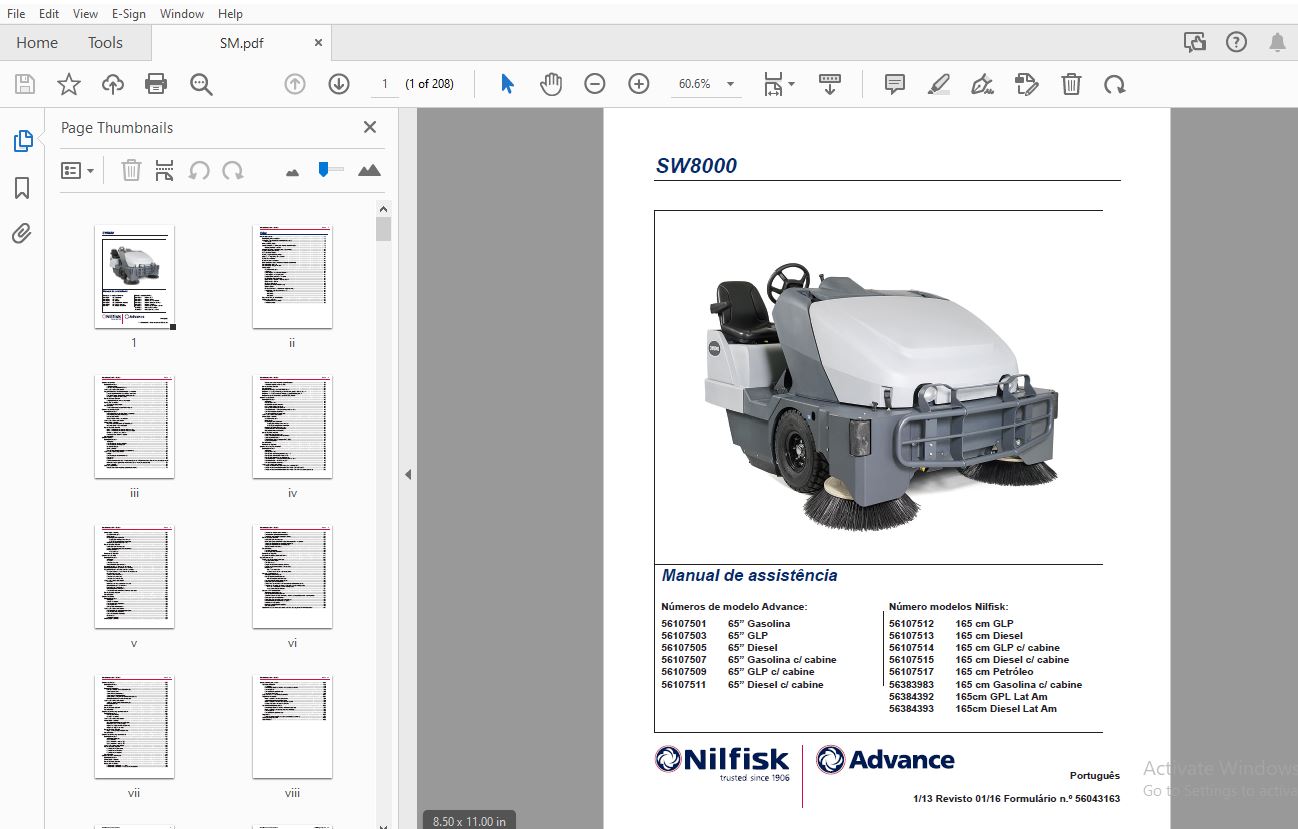
Task: Open the Edit menu
Action: click(49, 14)
